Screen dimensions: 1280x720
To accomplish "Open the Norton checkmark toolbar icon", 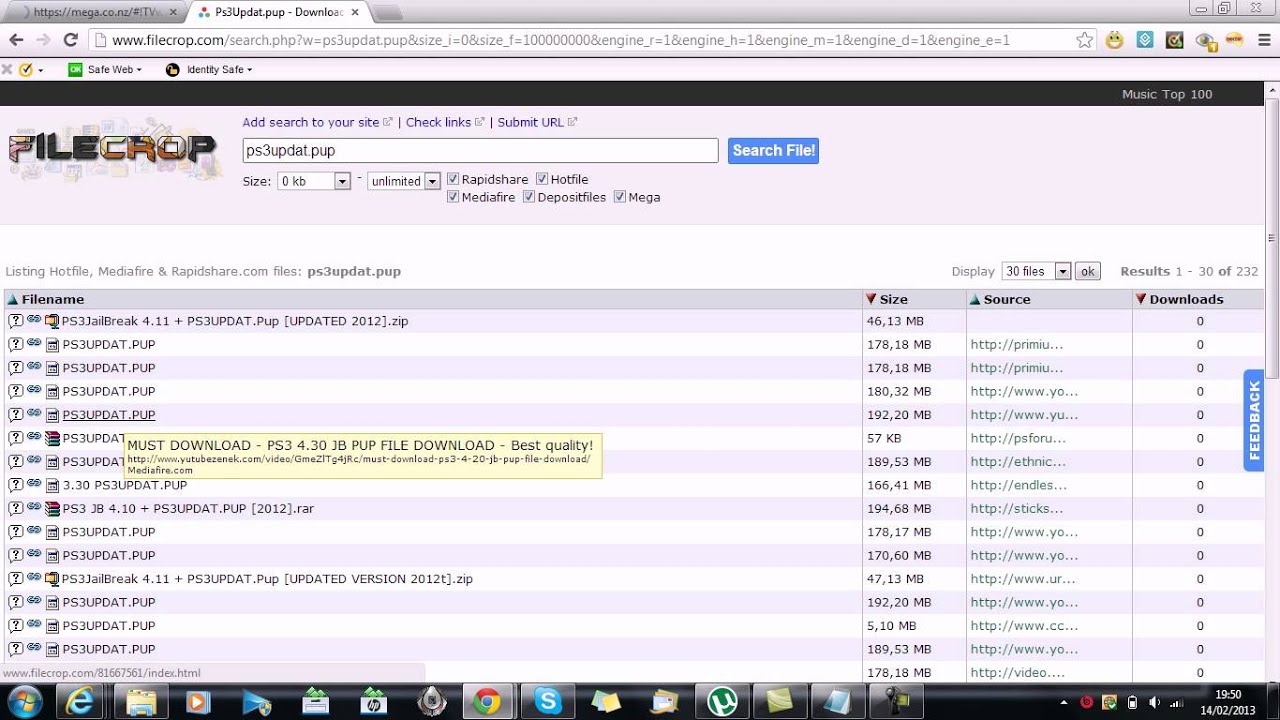I will [x=26, y=70].
